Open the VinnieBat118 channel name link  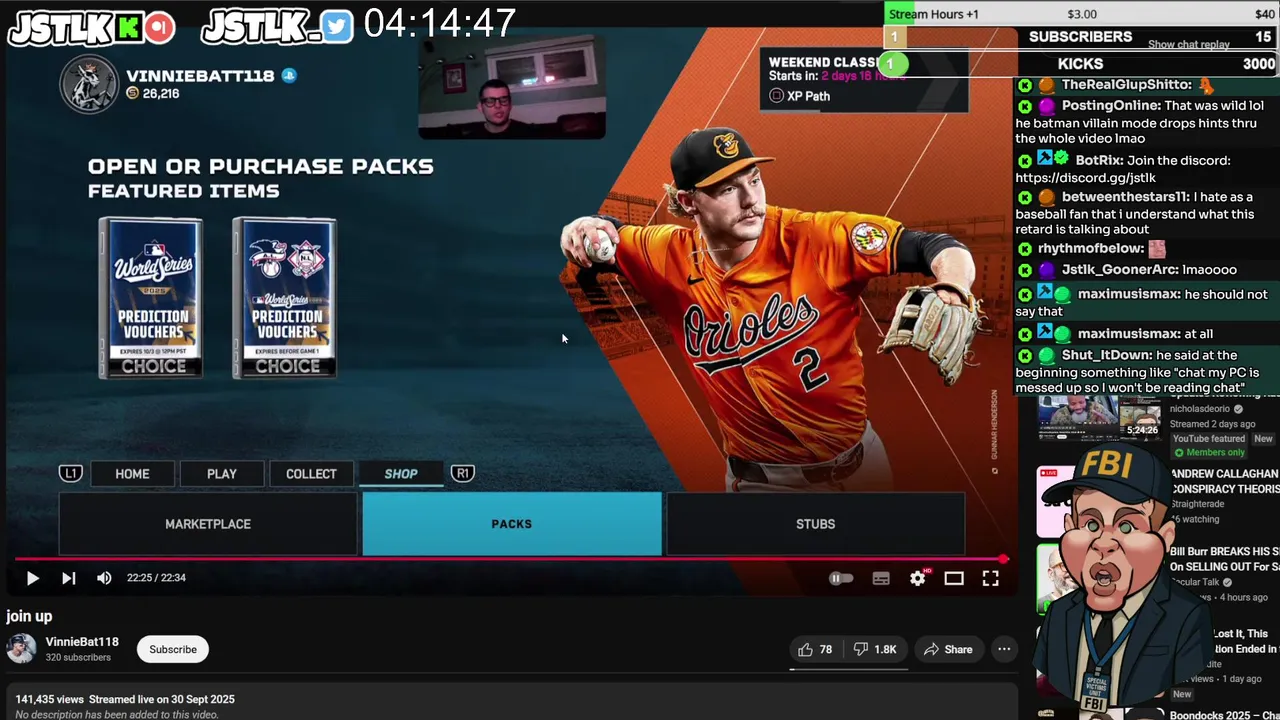tap(82, 642)
